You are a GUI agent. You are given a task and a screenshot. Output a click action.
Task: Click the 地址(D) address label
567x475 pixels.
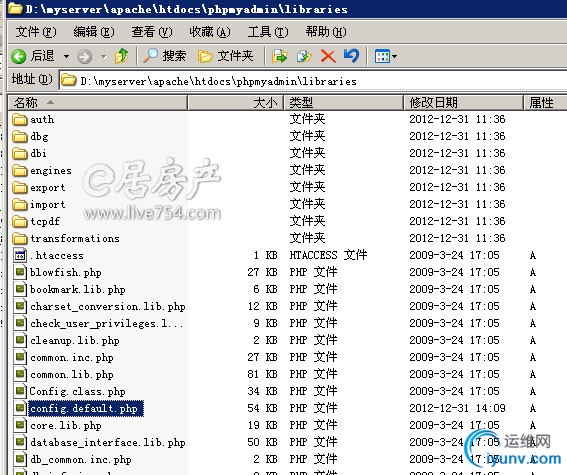point(32,79)
